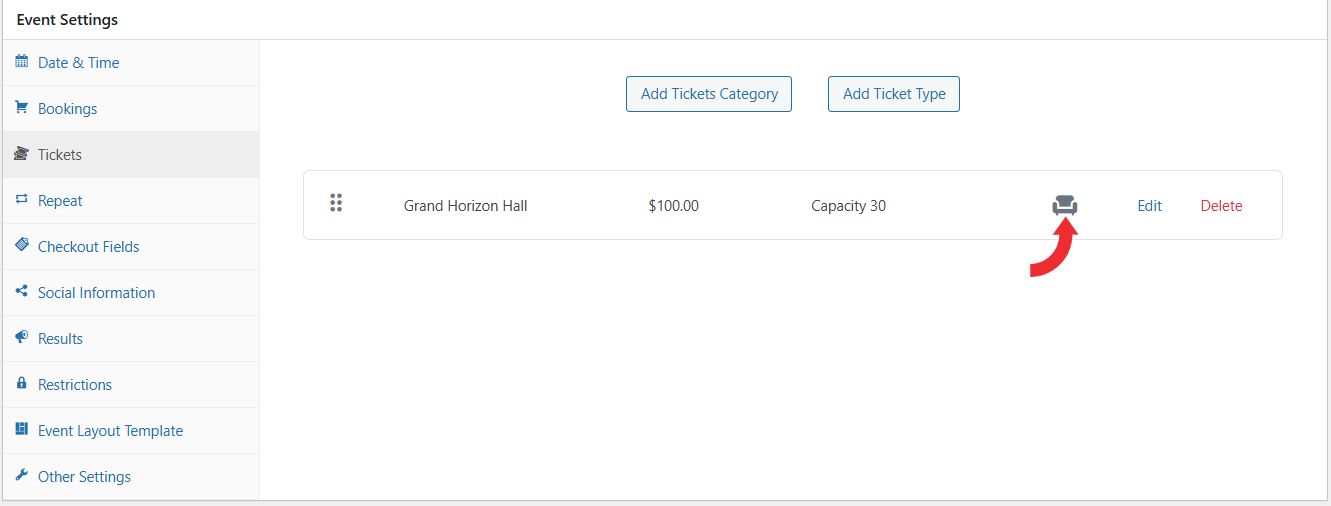
Task: Click the repeat arrows icon in sidebar
Action: pyautogui.click(x=22, y=200)
